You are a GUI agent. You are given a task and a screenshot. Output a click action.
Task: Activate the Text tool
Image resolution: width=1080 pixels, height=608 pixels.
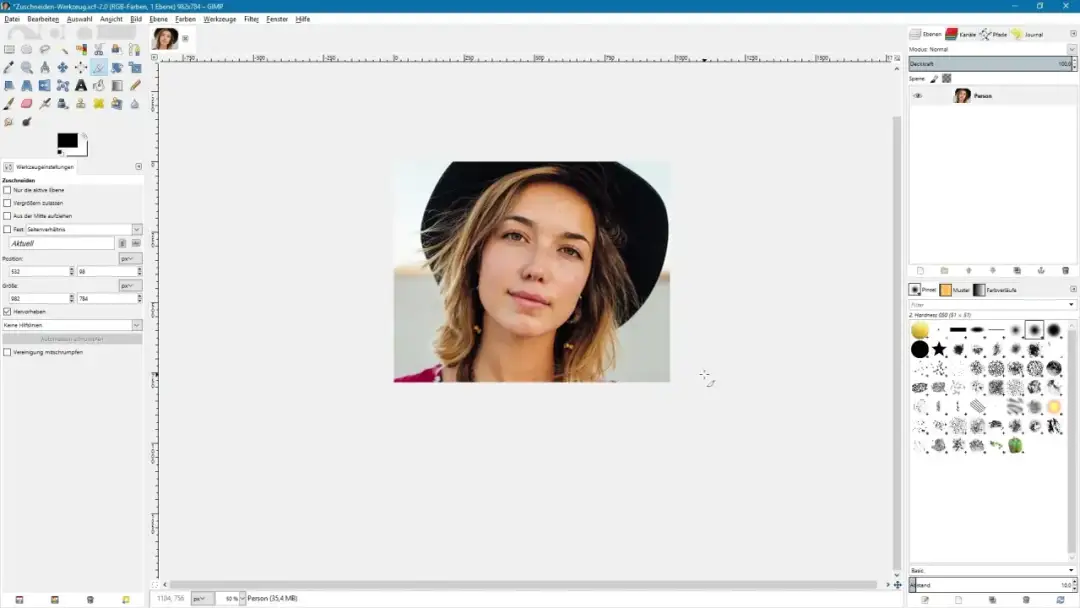(x=81, y=85)
